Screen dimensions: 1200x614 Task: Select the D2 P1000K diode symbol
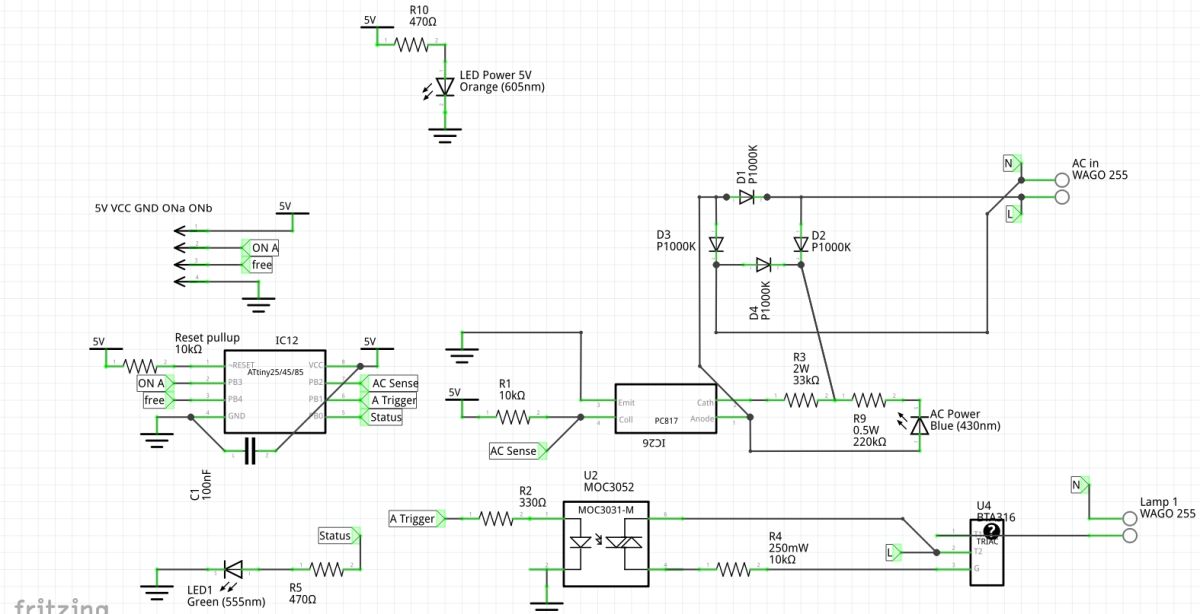tap(800, 244)
